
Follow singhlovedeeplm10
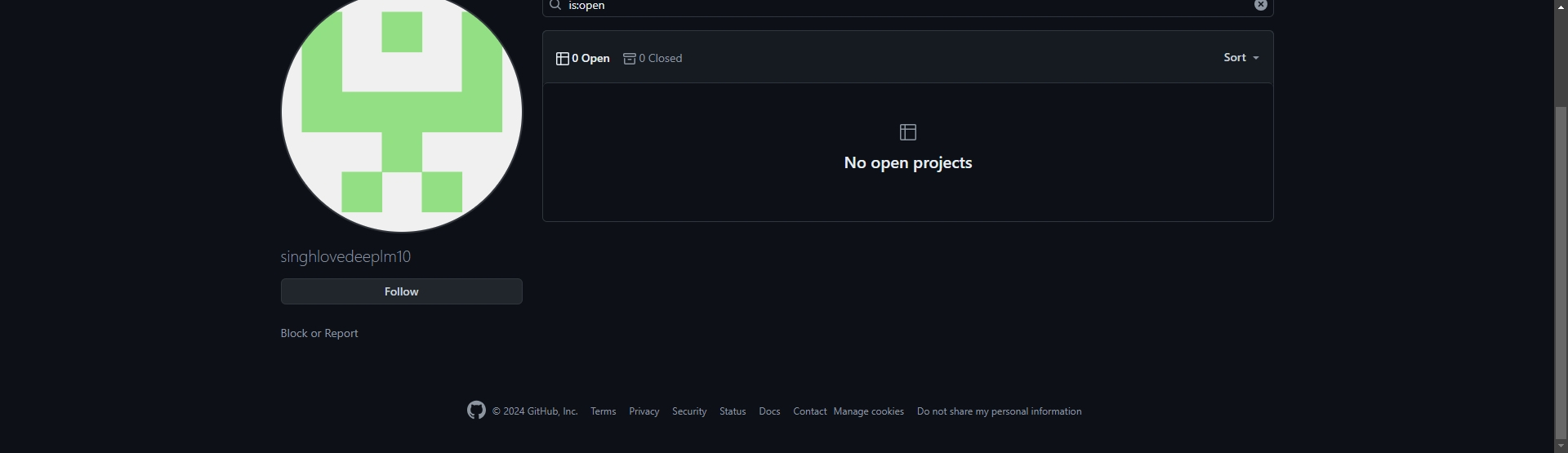402,291
